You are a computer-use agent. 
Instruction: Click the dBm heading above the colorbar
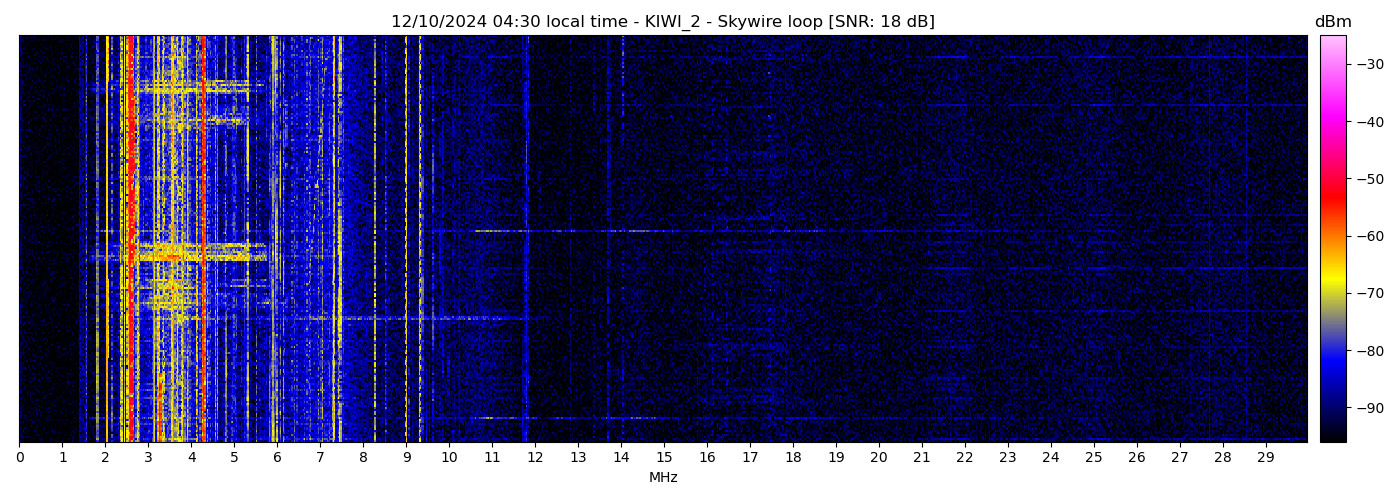1332,22
